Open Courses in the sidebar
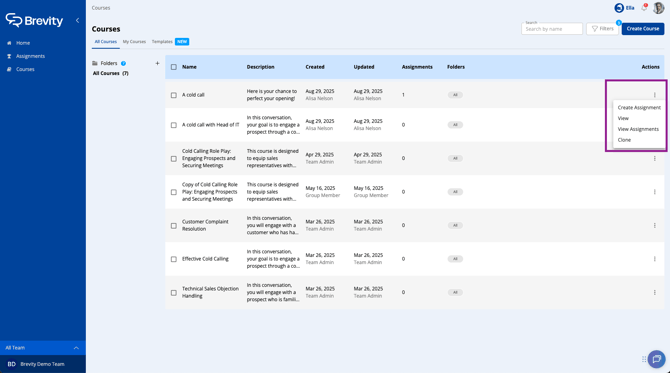Viewport: 670px width, 373px height. [25, 69]
